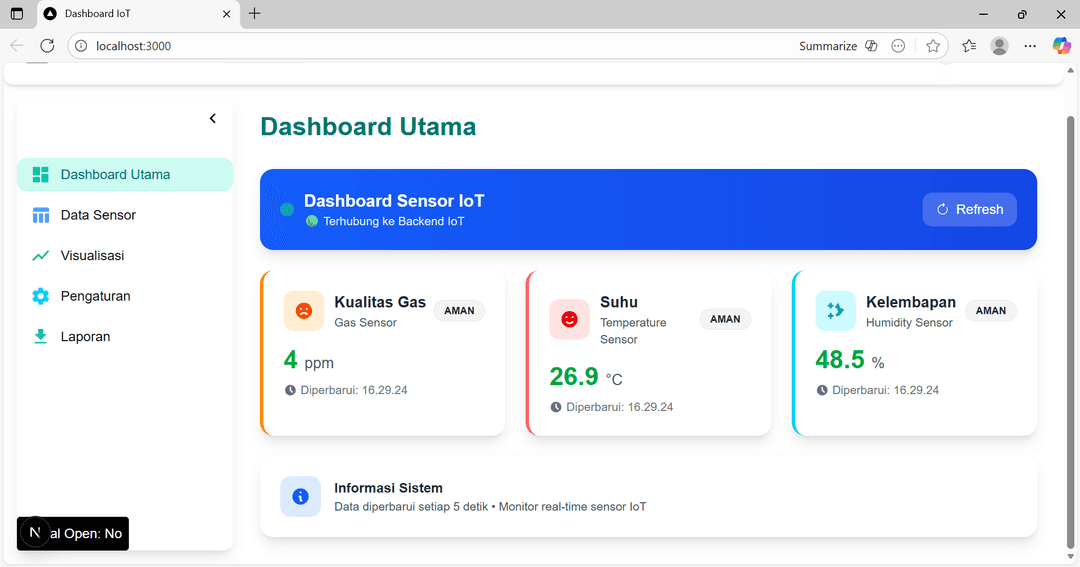Click the clock icon on Kelembapan card
Viewport: 1080px width, 567px height.
tap(822, 390)
